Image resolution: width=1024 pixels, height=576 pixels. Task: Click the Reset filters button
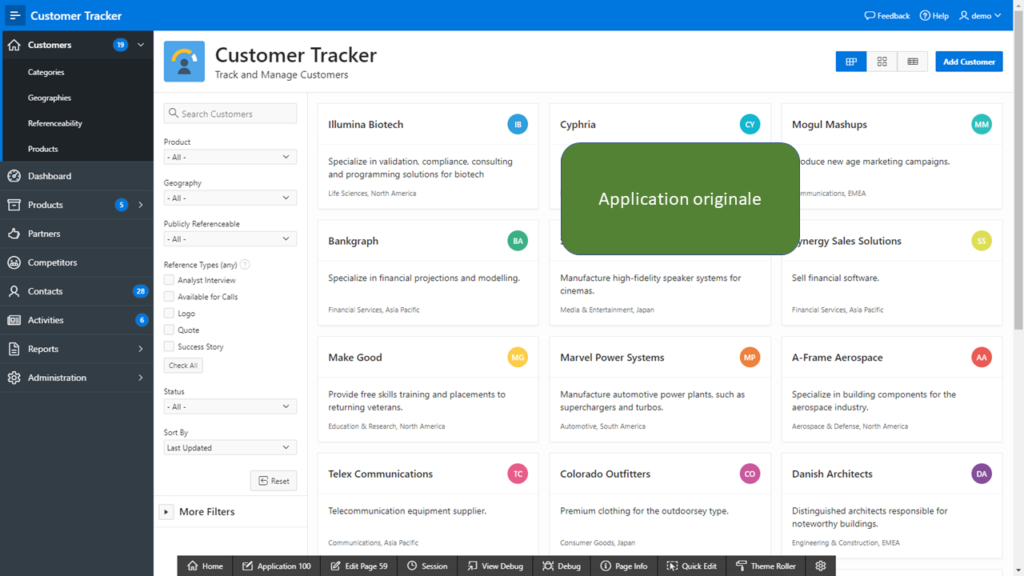tap(274, 481)
